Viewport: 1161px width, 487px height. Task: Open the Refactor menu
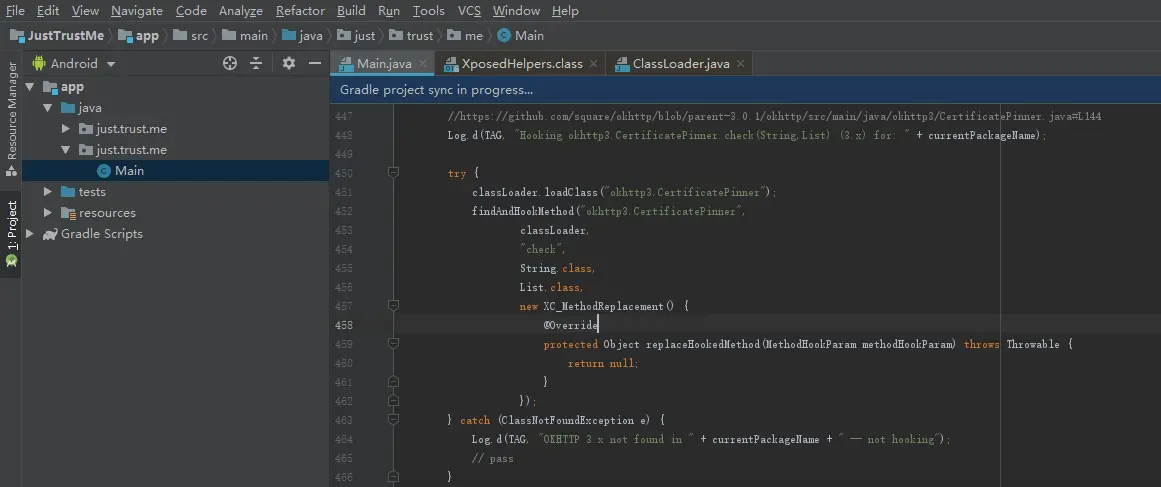coord(300,11)
